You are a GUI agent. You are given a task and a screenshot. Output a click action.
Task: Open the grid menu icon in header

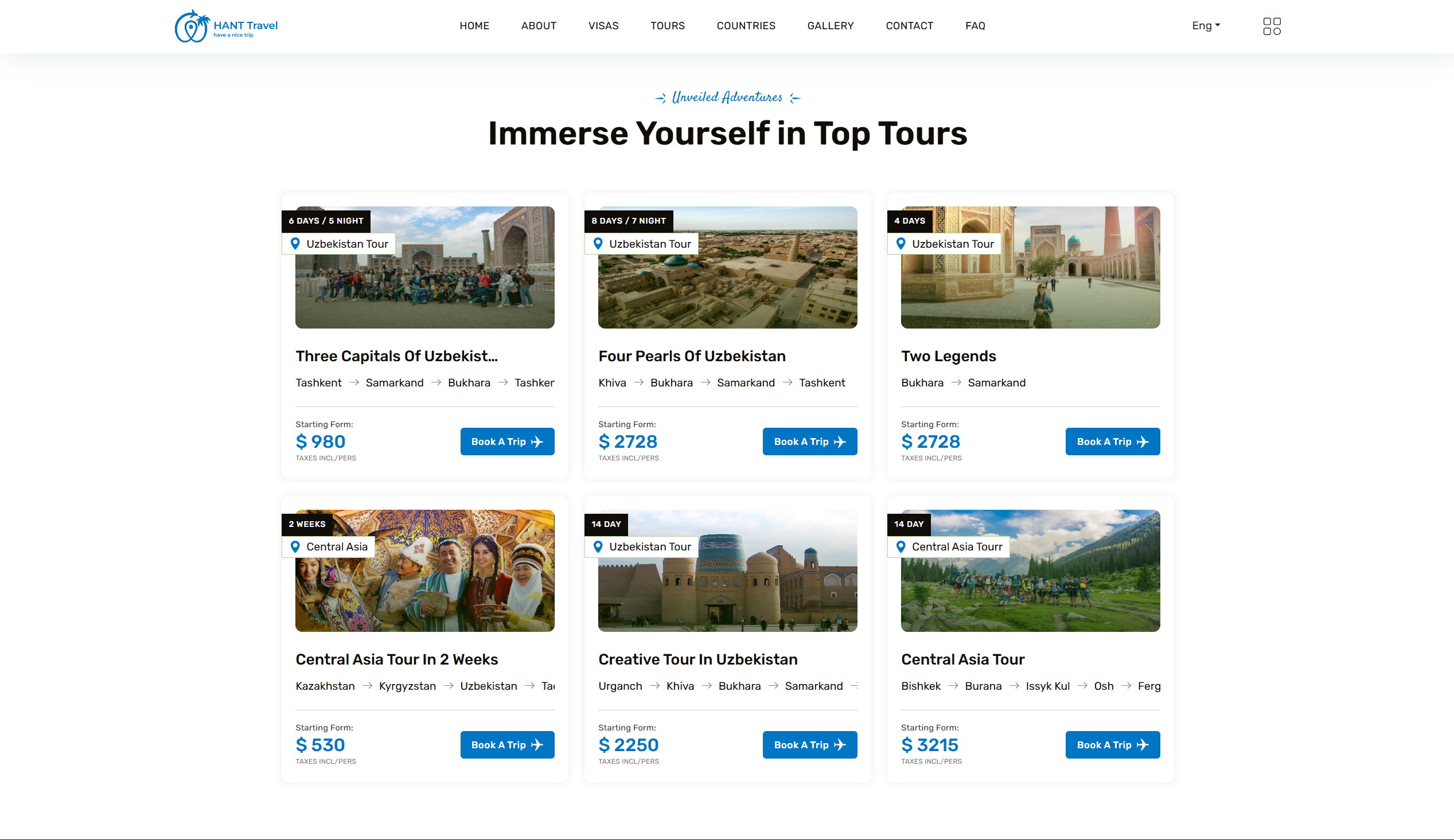tap(1271, 26)
